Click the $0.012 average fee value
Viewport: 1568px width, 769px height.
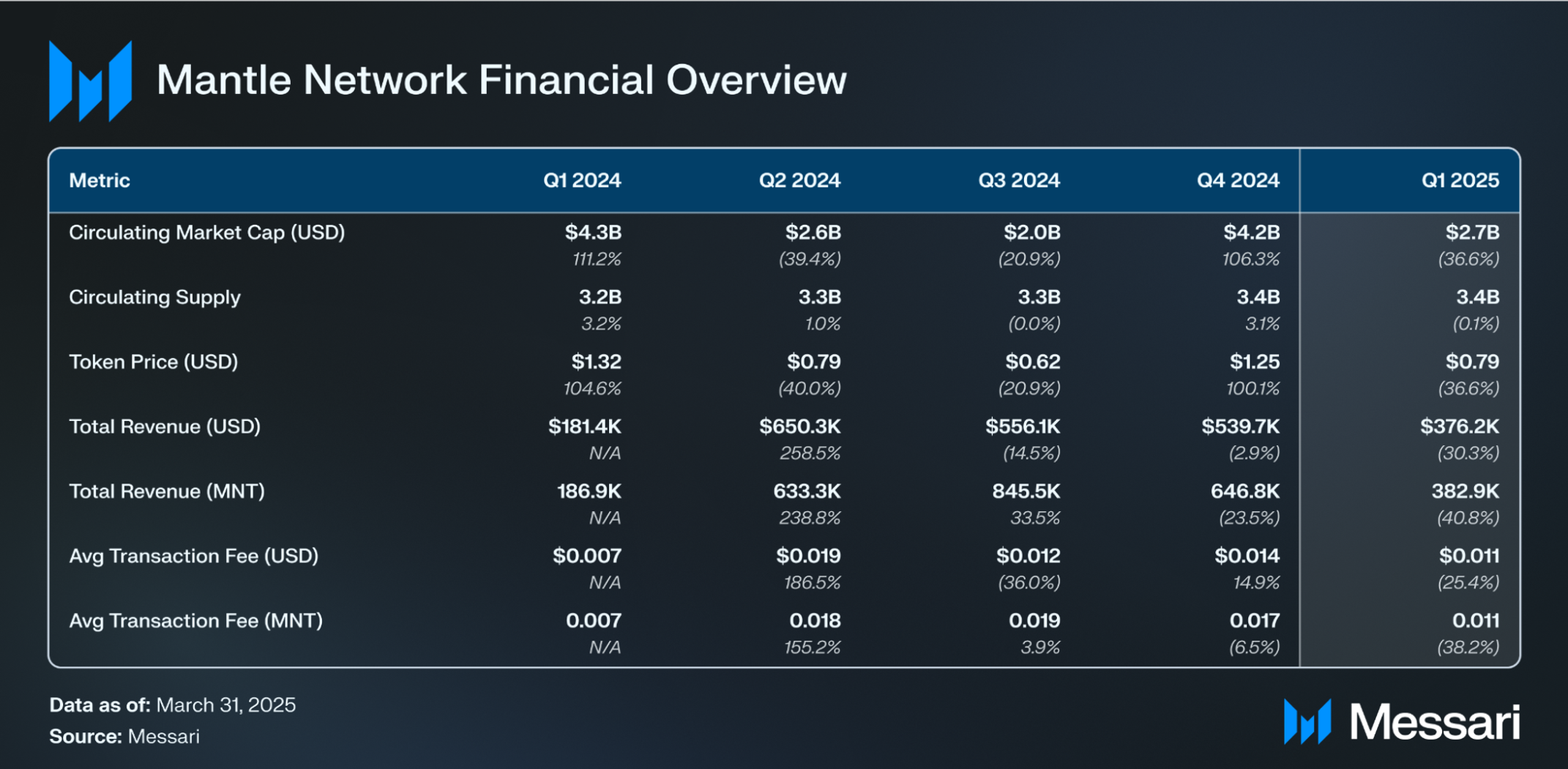tap(1028, 556)
